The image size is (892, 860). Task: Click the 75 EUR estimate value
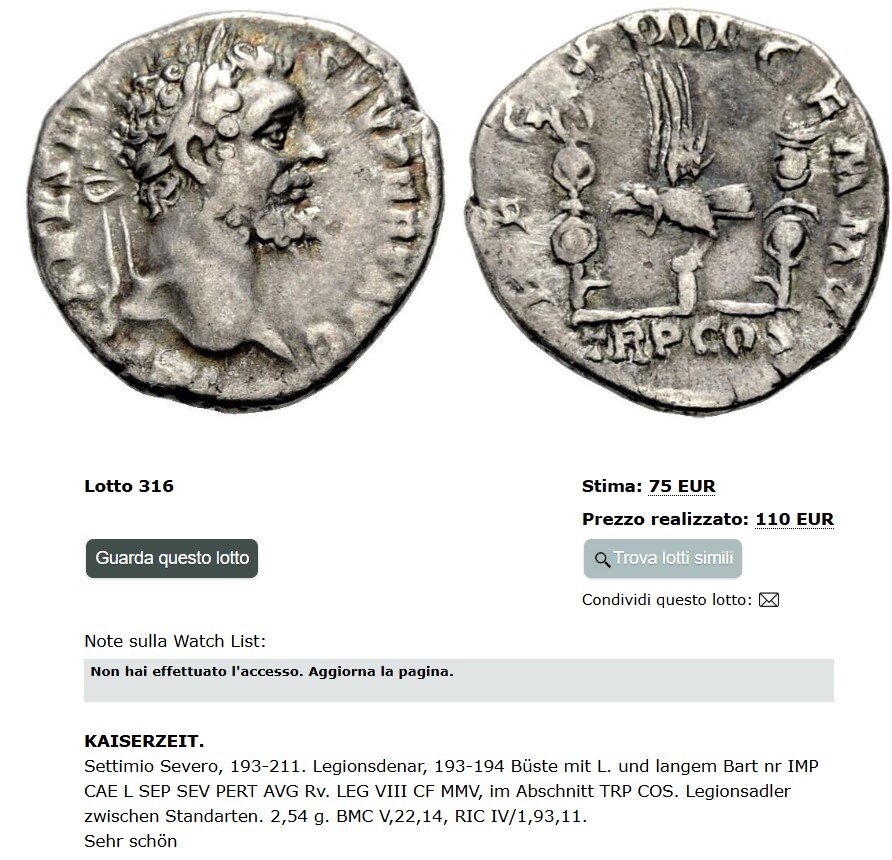point(682,486)
